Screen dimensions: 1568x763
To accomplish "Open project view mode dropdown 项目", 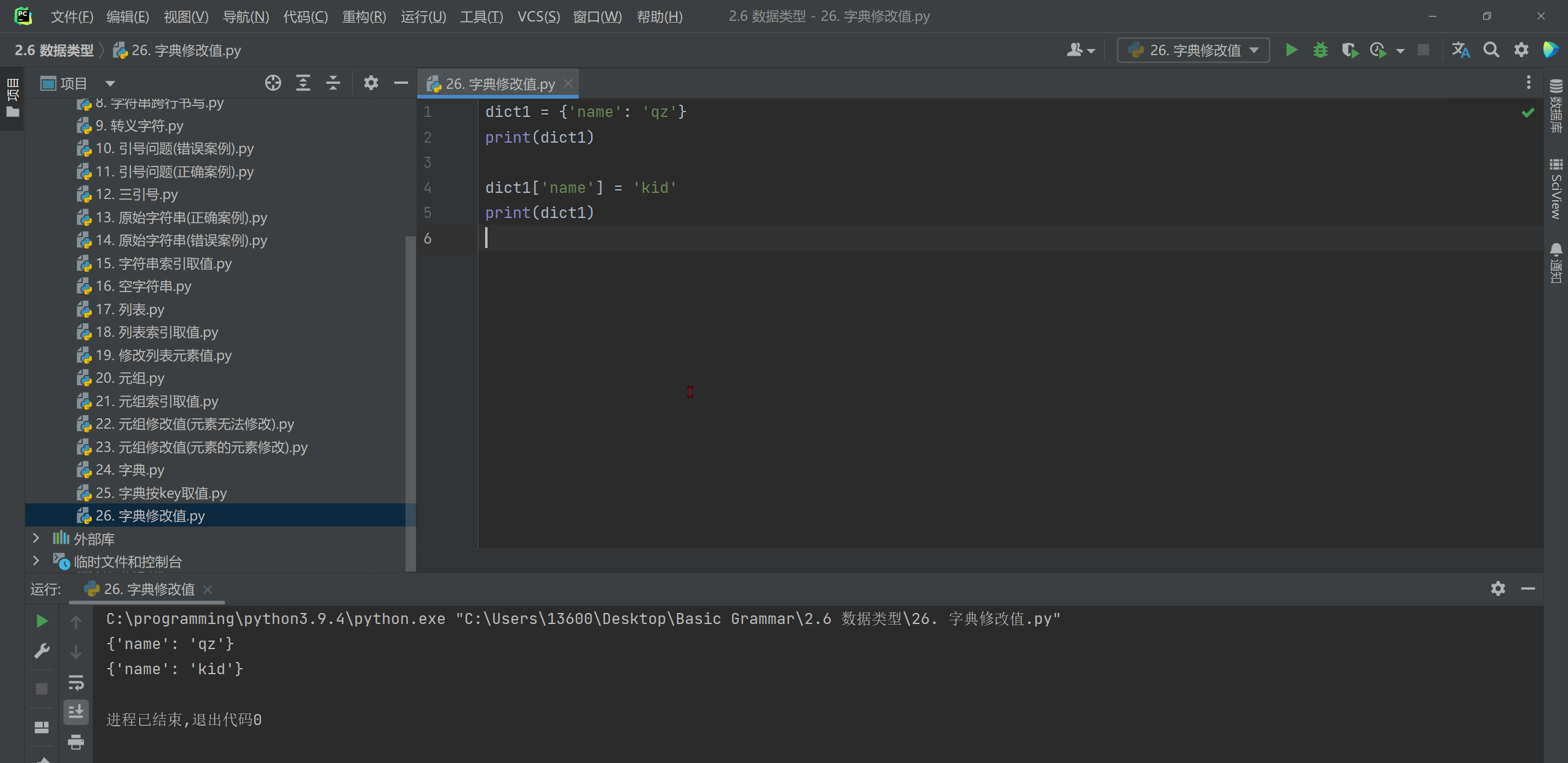I will (x=78, y=83).
